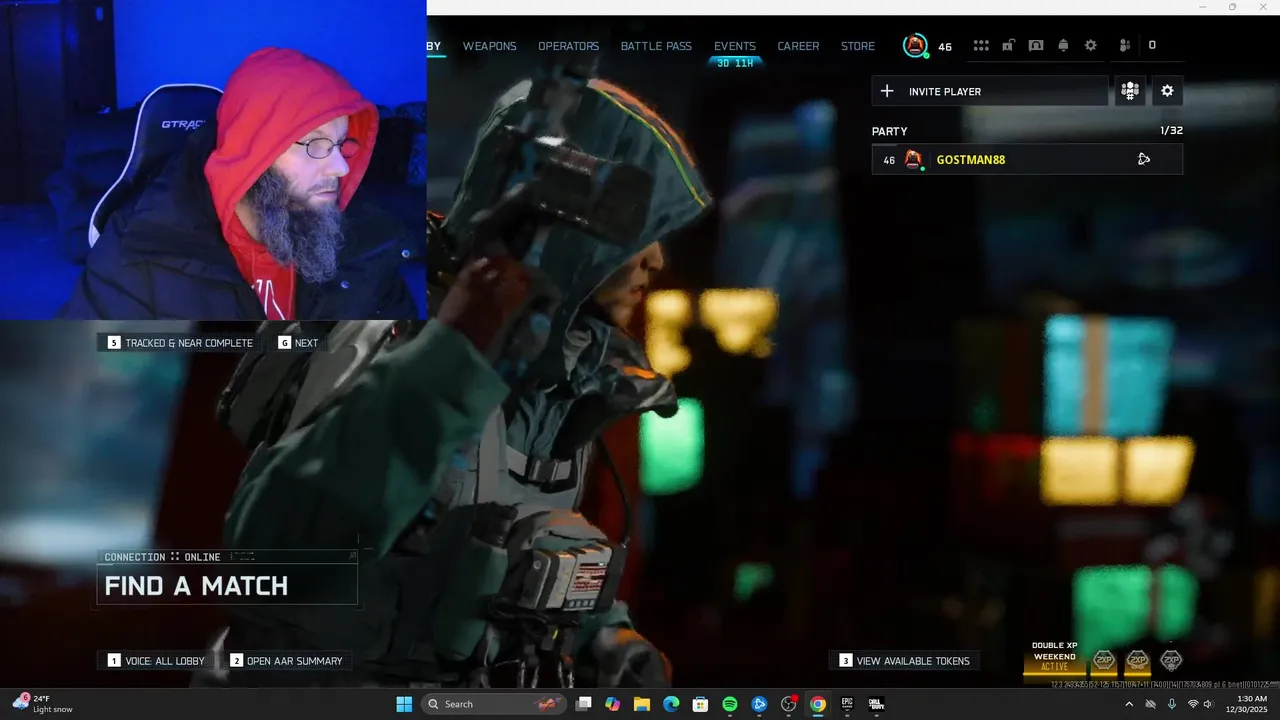Click View Available Tokens
Screen dimensions: 1280x720
point(904,661)
